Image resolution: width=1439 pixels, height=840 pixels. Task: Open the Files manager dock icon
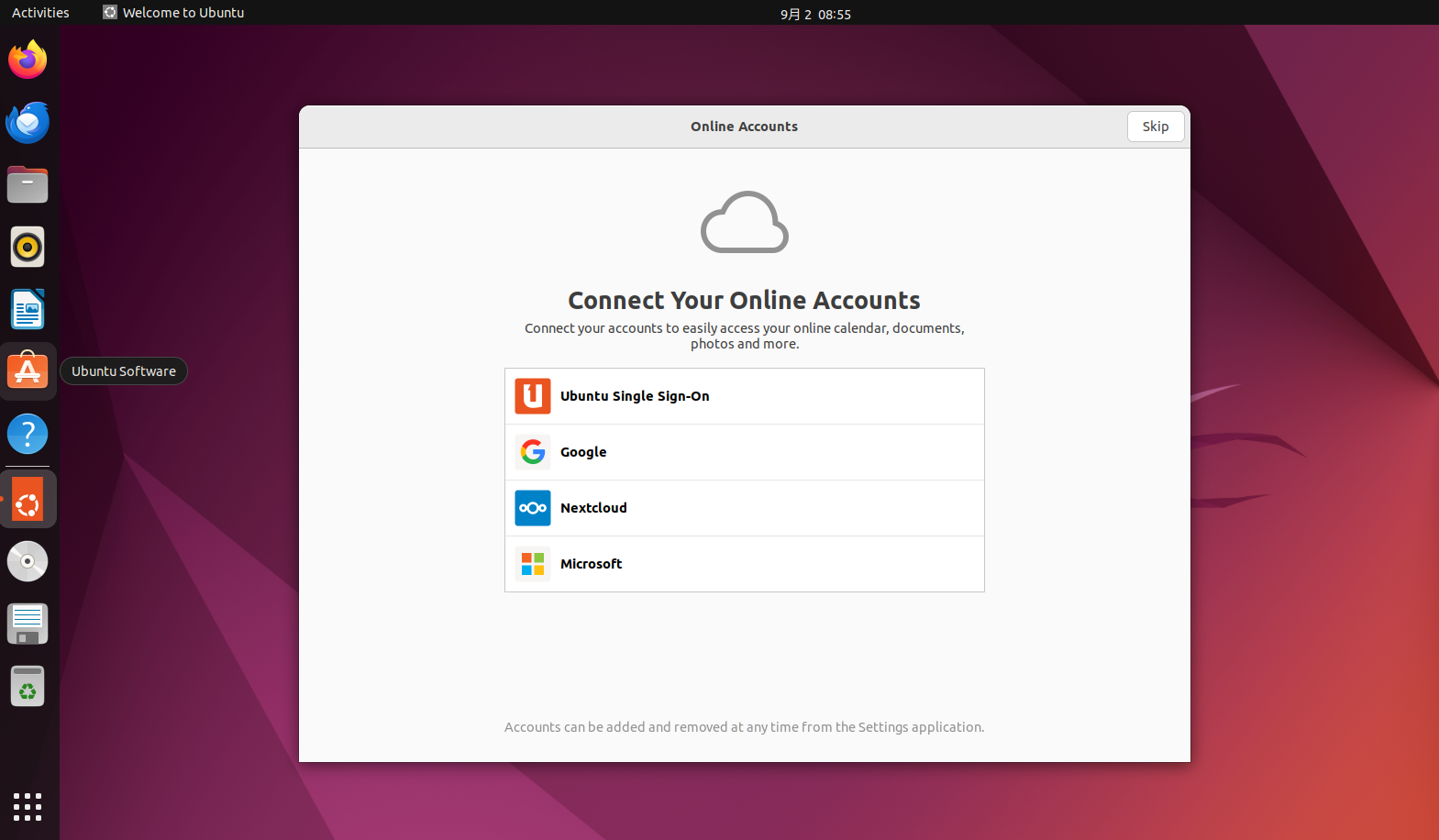pos(28,184)
